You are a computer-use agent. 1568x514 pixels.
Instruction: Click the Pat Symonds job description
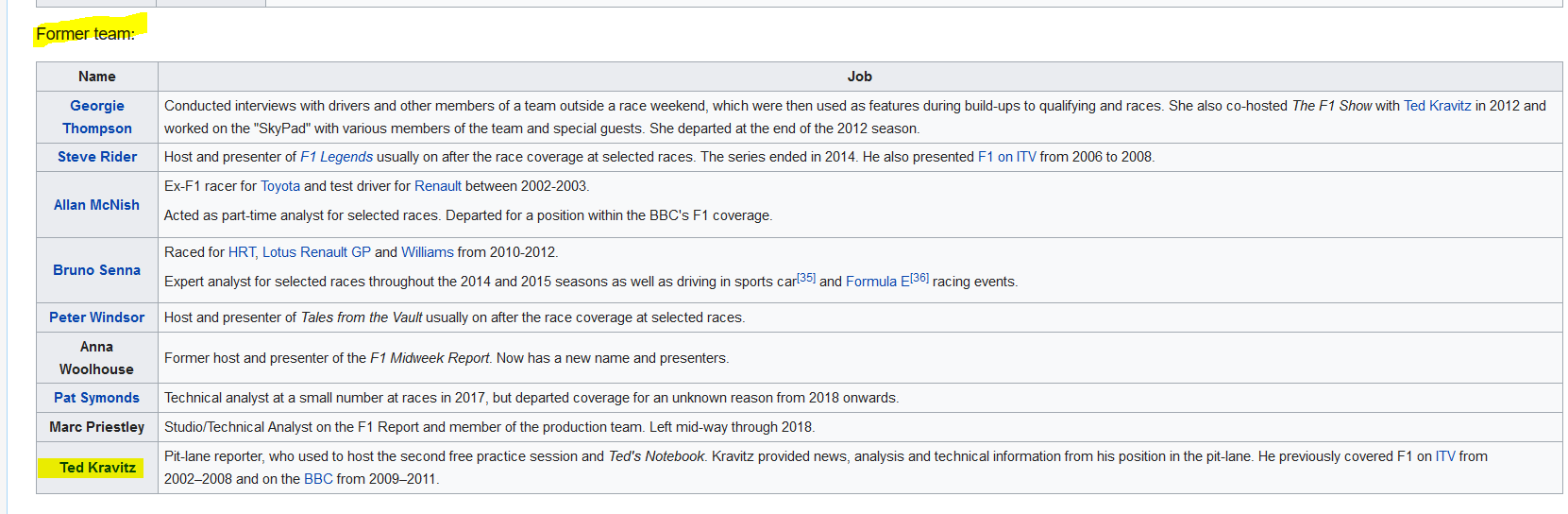[x=531, y=398]
